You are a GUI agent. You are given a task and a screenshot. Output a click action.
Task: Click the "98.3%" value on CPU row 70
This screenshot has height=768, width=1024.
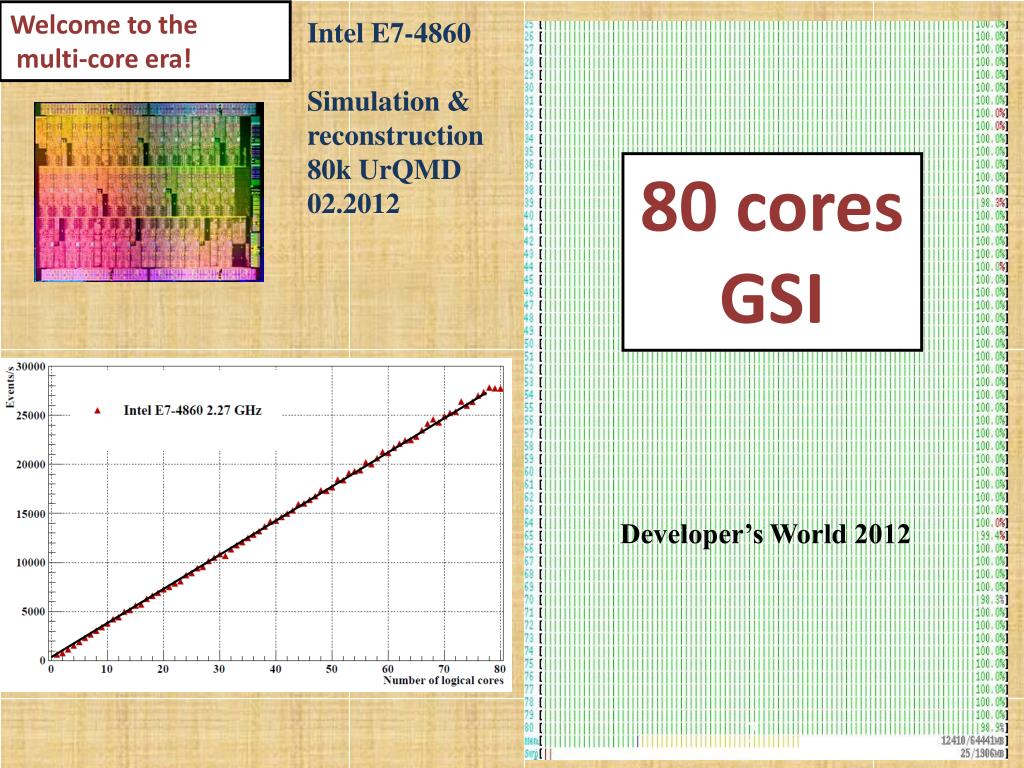991,600
